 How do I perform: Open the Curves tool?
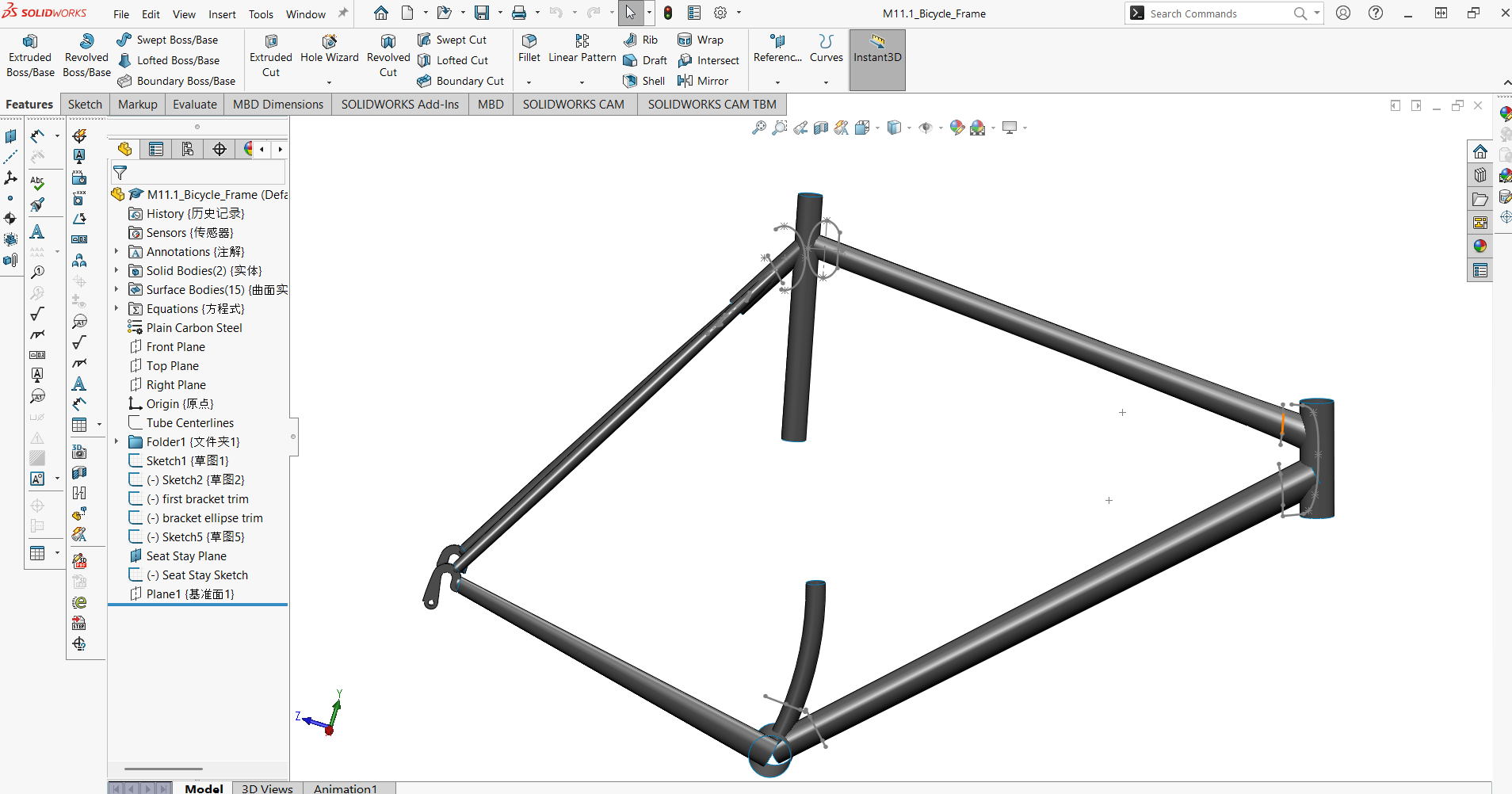click(x=827, y=48)
